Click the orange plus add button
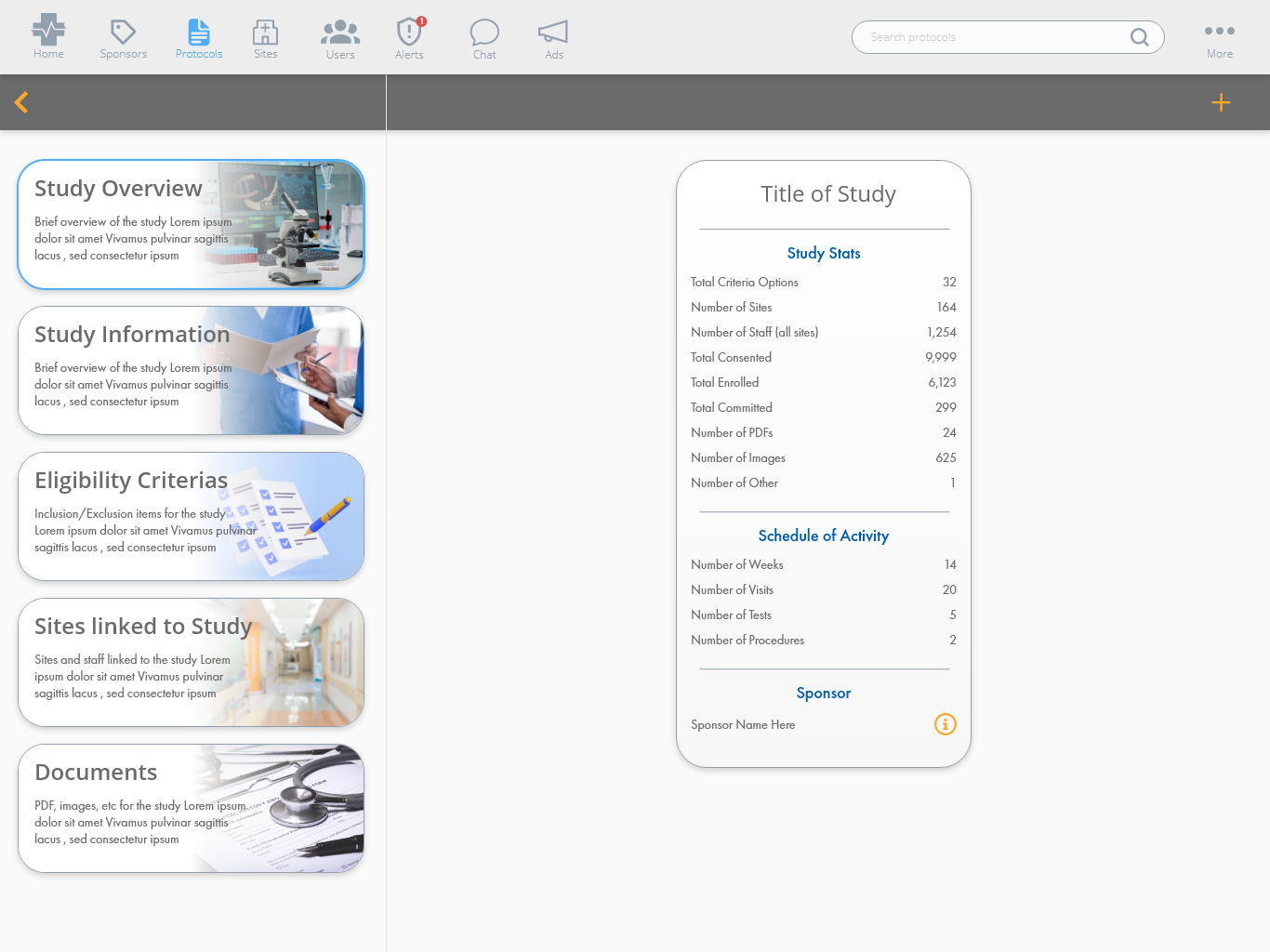The width and height of the screenshot is (1270, 952). (x=1221, y=102)
